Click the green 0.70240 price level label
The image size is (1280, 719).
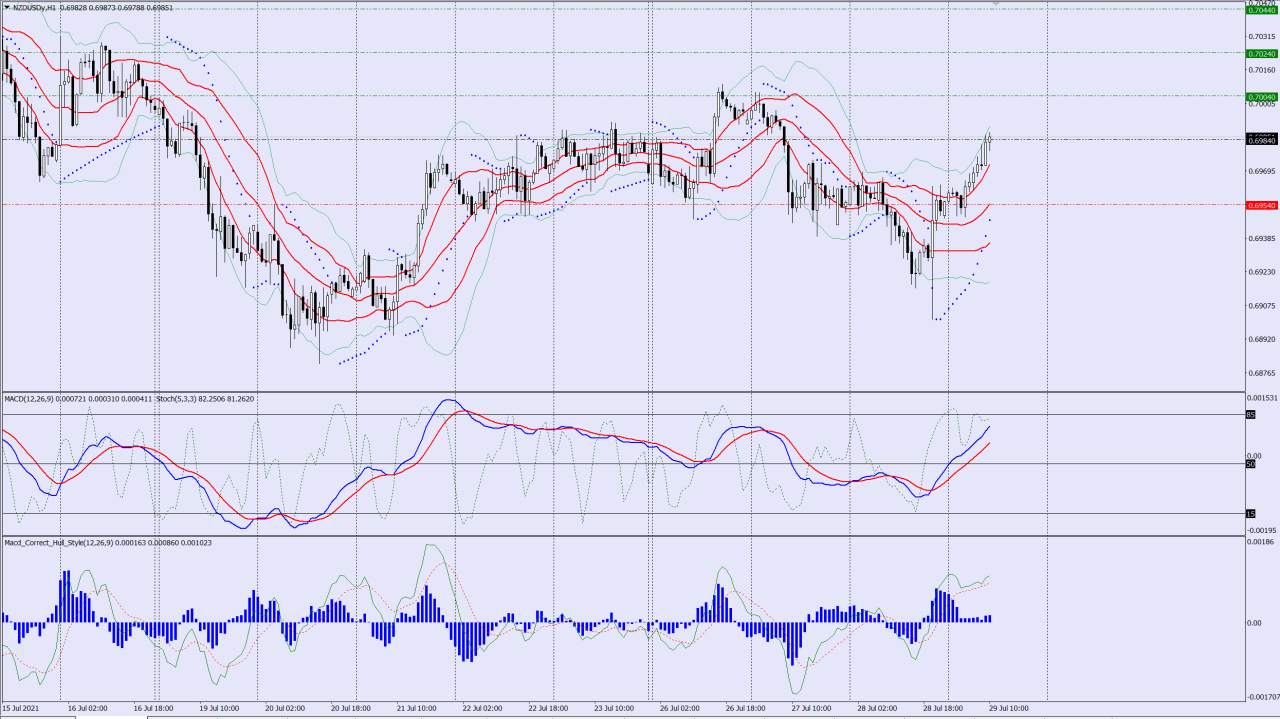(1262, 53)
